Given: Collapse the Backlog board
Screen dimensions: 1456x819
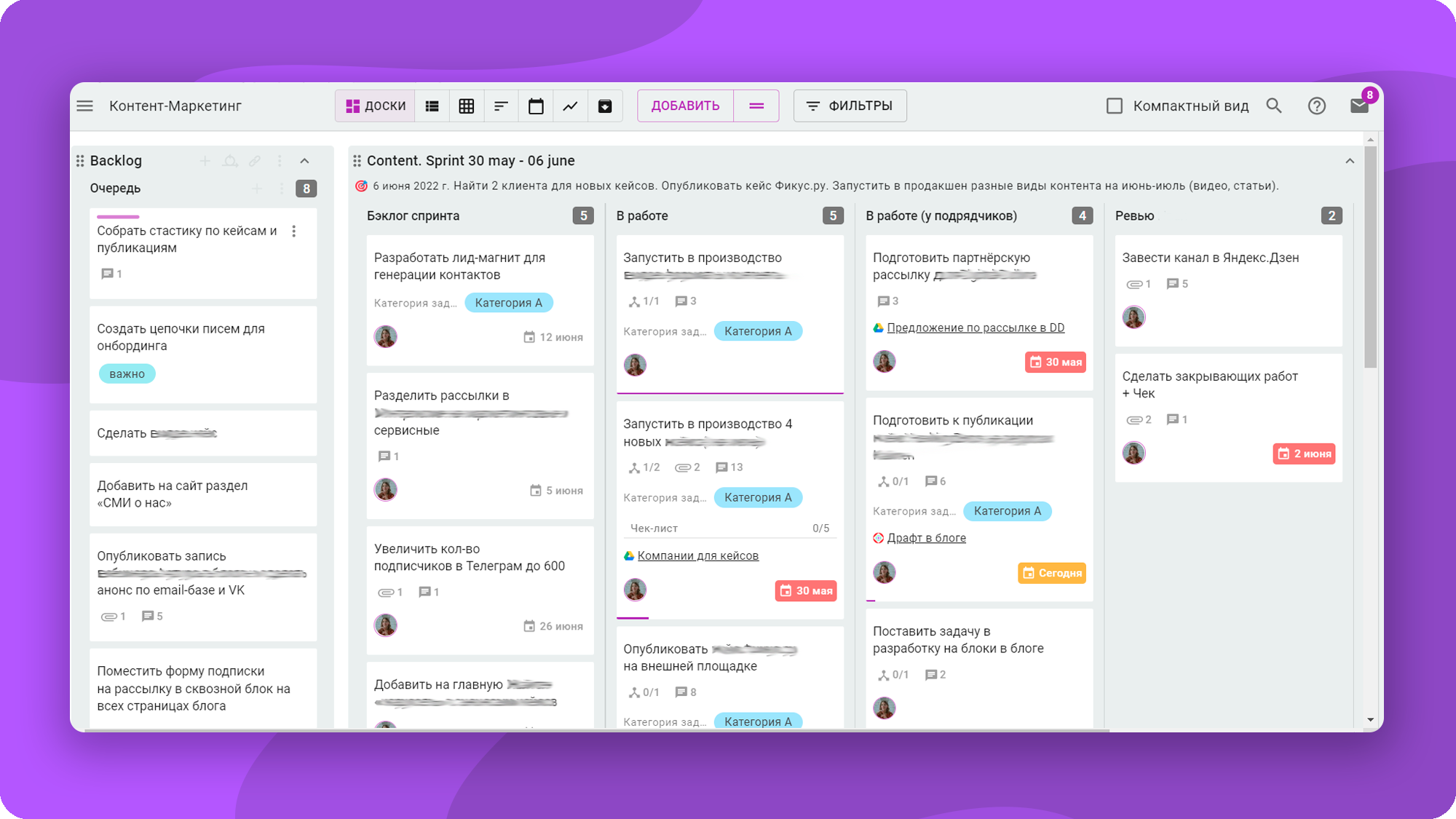Looking at the screenshot, I should pos(305,161).
